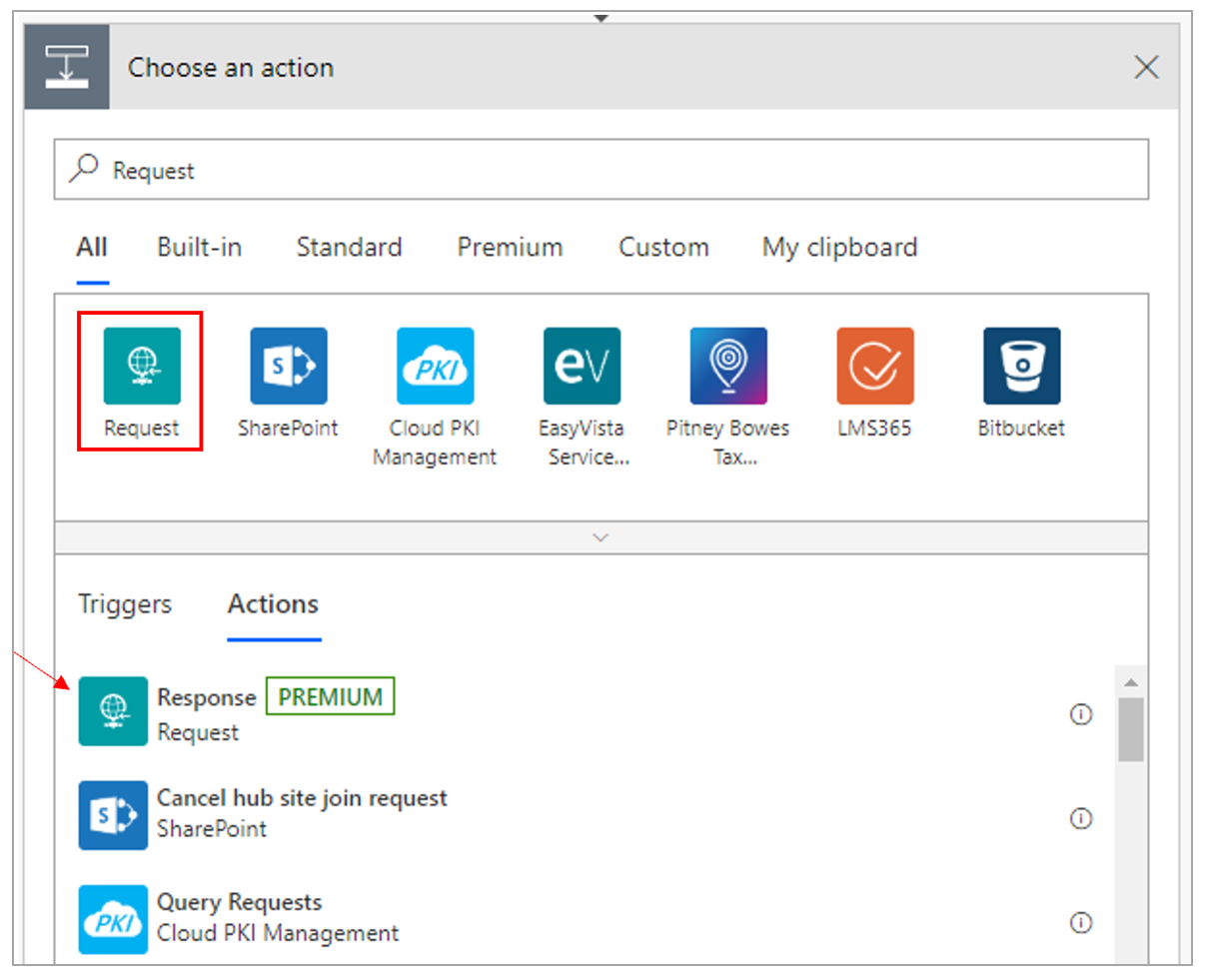This screenshot has width=1206, height=980.
Task: Select the Pitney Bowes Tax connector
Action: point(728,366)
